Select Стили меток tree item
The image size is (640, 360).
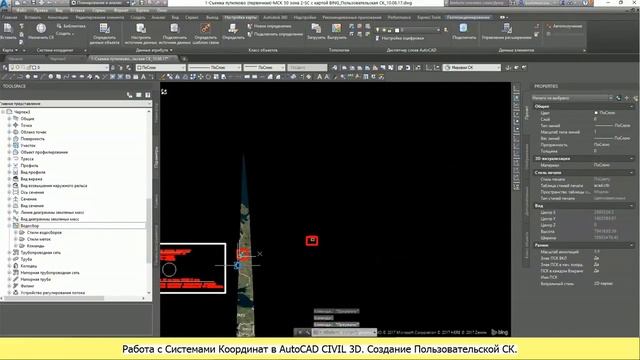click(39, 239)
